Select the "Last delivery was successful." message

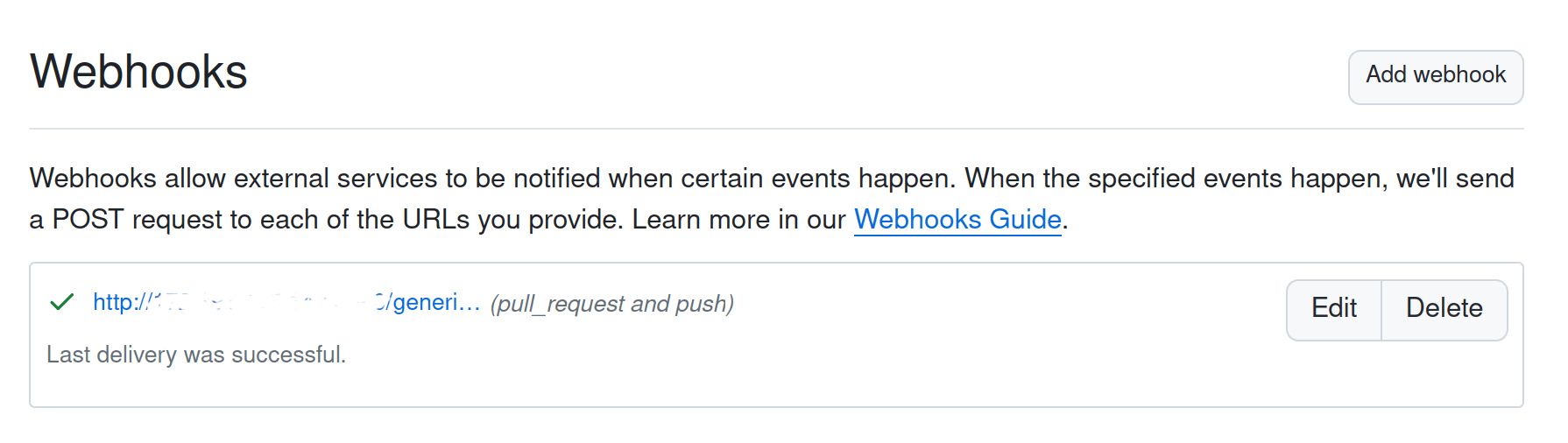click(x=196, y=355)
